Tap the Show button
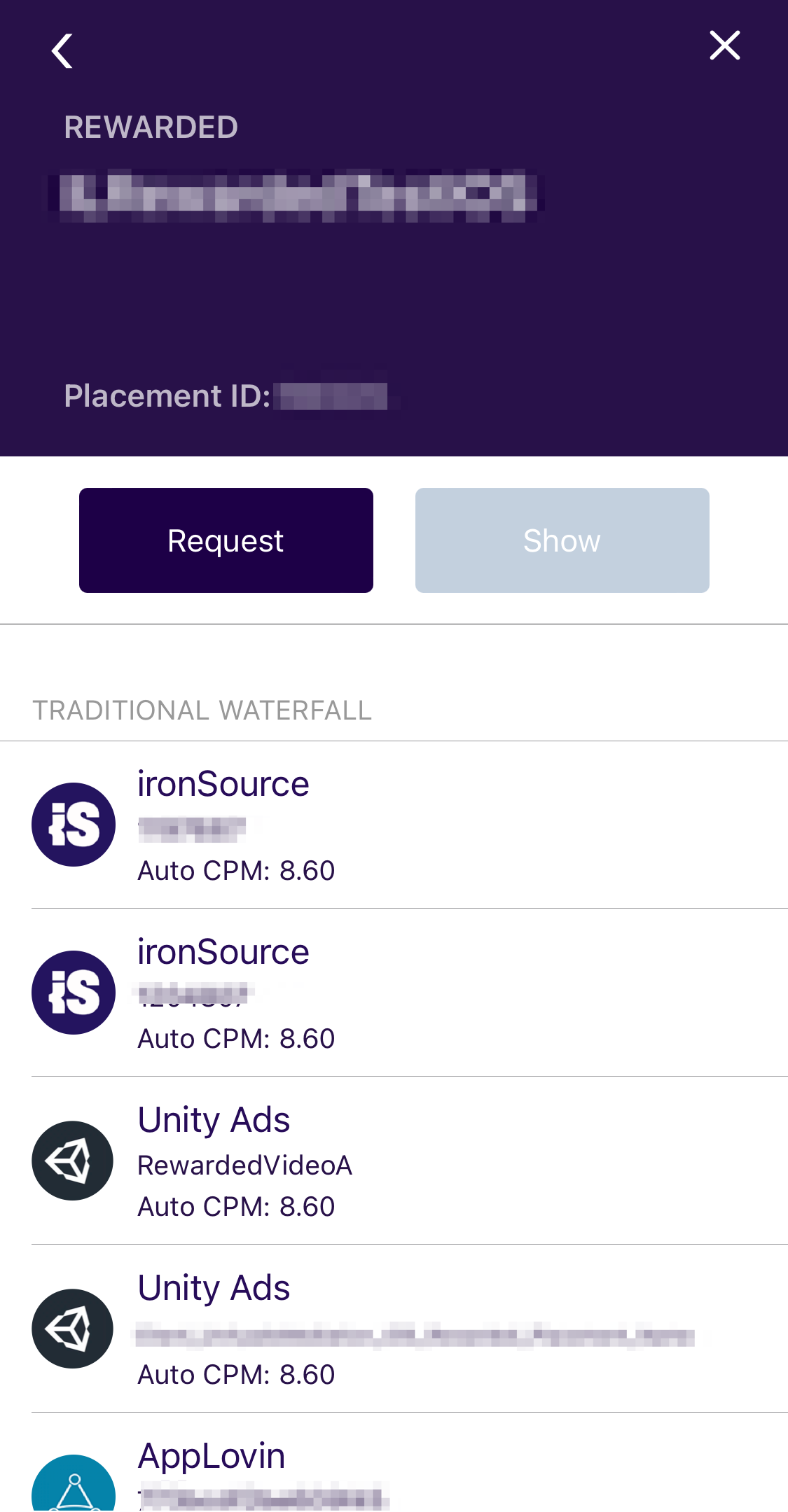The width and height of the screenshot is (788, 1512). tap(562, 540)
